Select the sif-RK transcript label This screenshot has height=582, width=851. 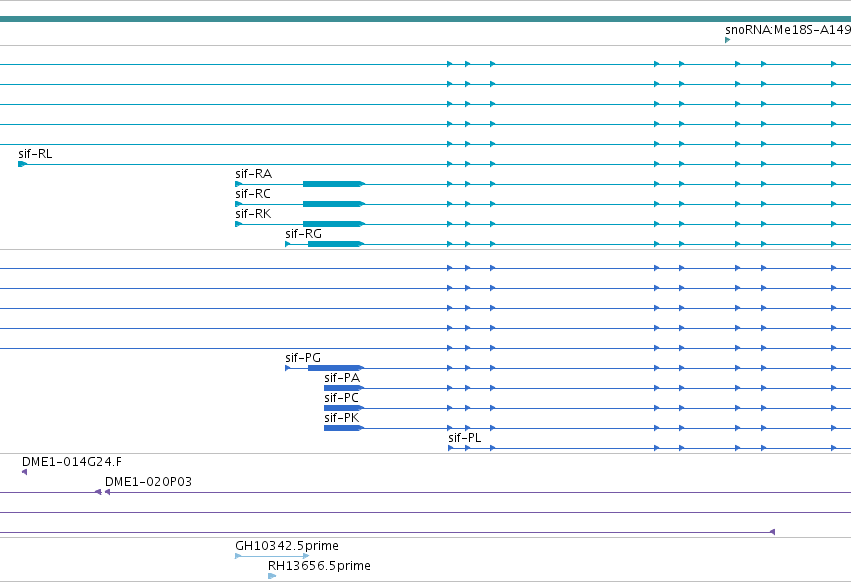(x=253, y=214)
